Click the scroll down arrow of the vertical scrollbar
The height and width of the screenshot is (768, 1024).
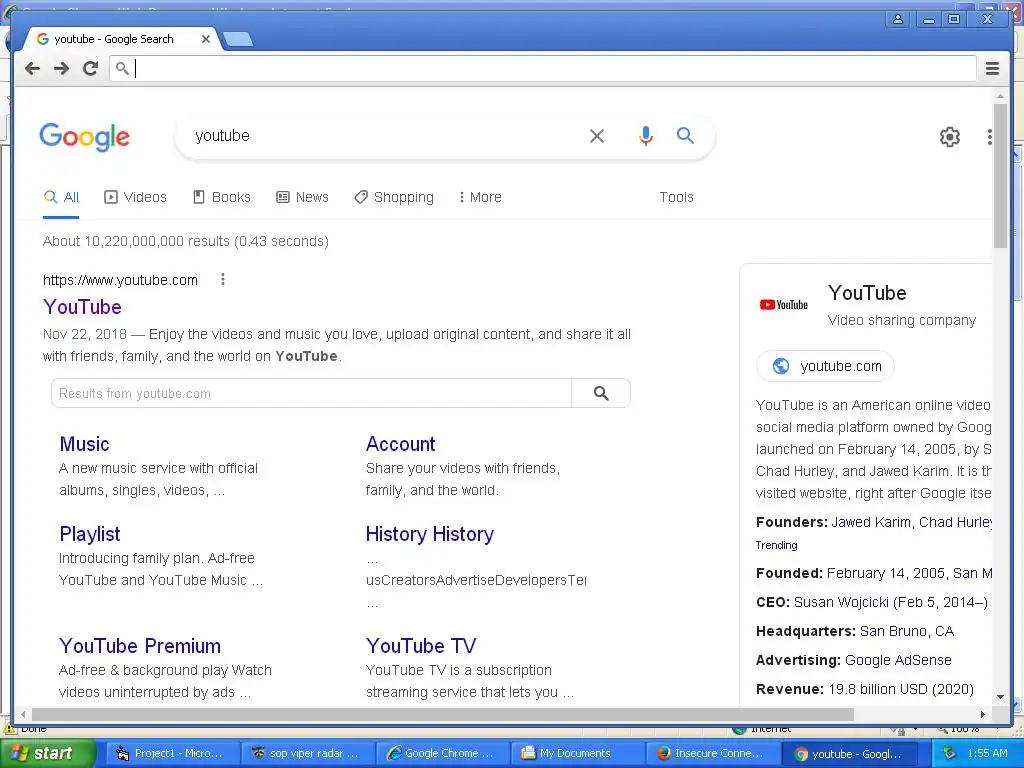point(1000,697)
